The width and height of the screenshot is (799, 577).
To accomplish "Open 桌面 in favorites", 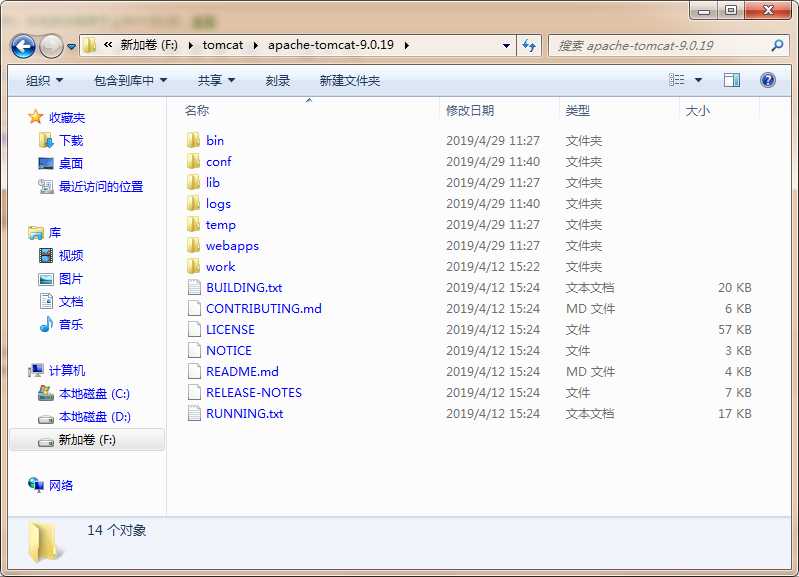I will 71,164.
